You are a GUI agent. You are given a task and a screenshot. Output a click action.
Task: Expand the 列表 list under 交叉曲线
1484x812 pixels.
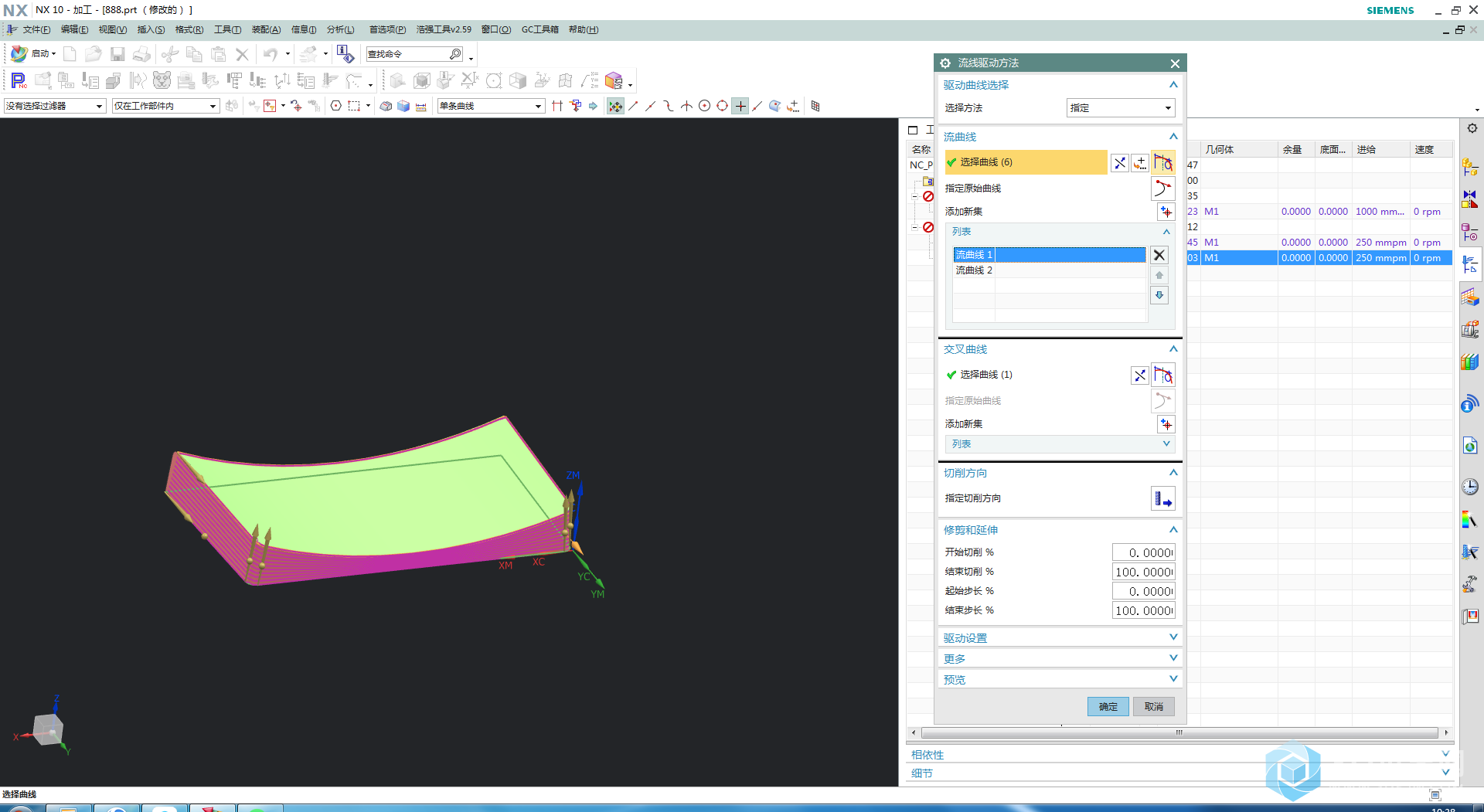1166,444
